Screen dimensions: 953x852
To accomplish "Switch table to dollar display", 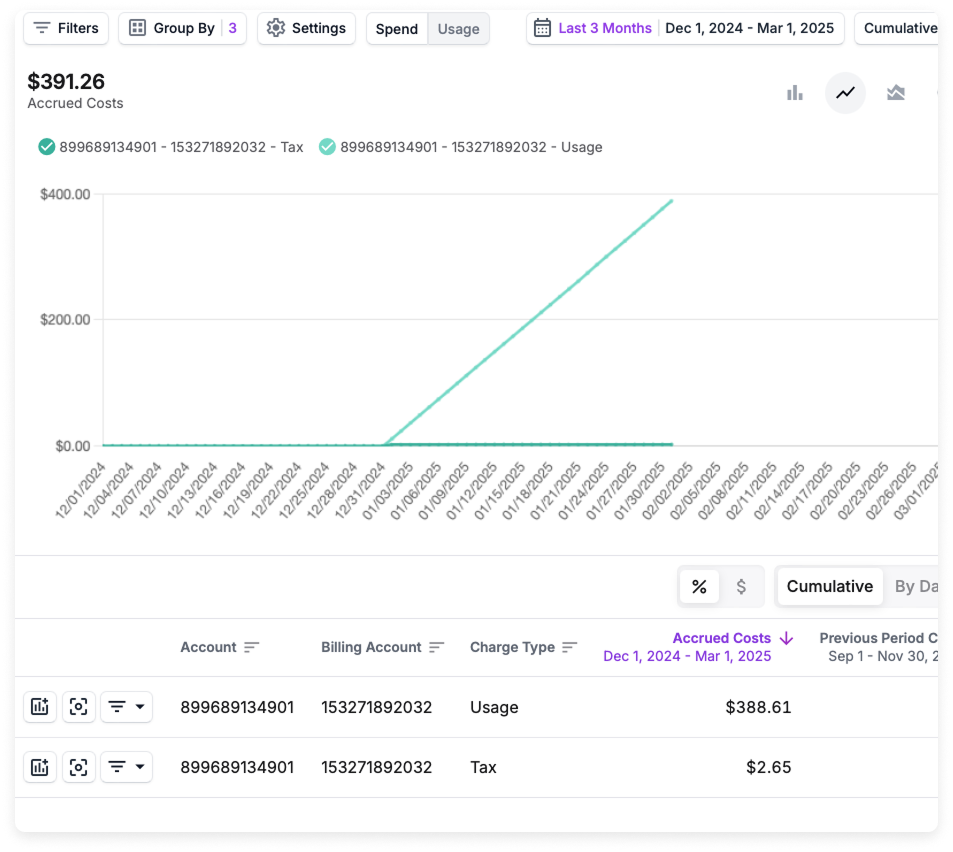I will click(x=741, y=586).
